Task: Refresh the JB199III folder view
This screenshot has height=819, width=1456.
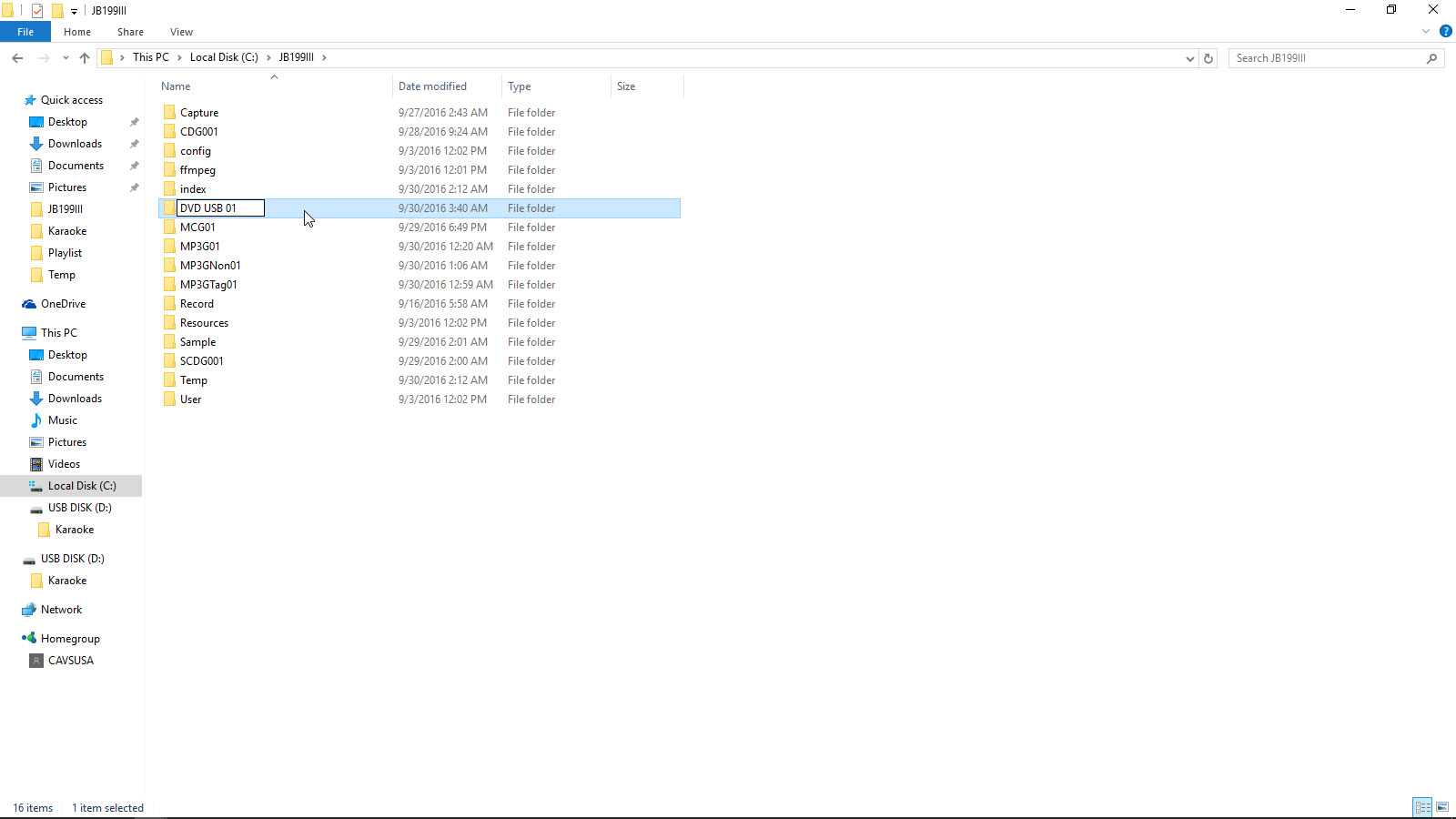Action: click(x=1208, y=58)
